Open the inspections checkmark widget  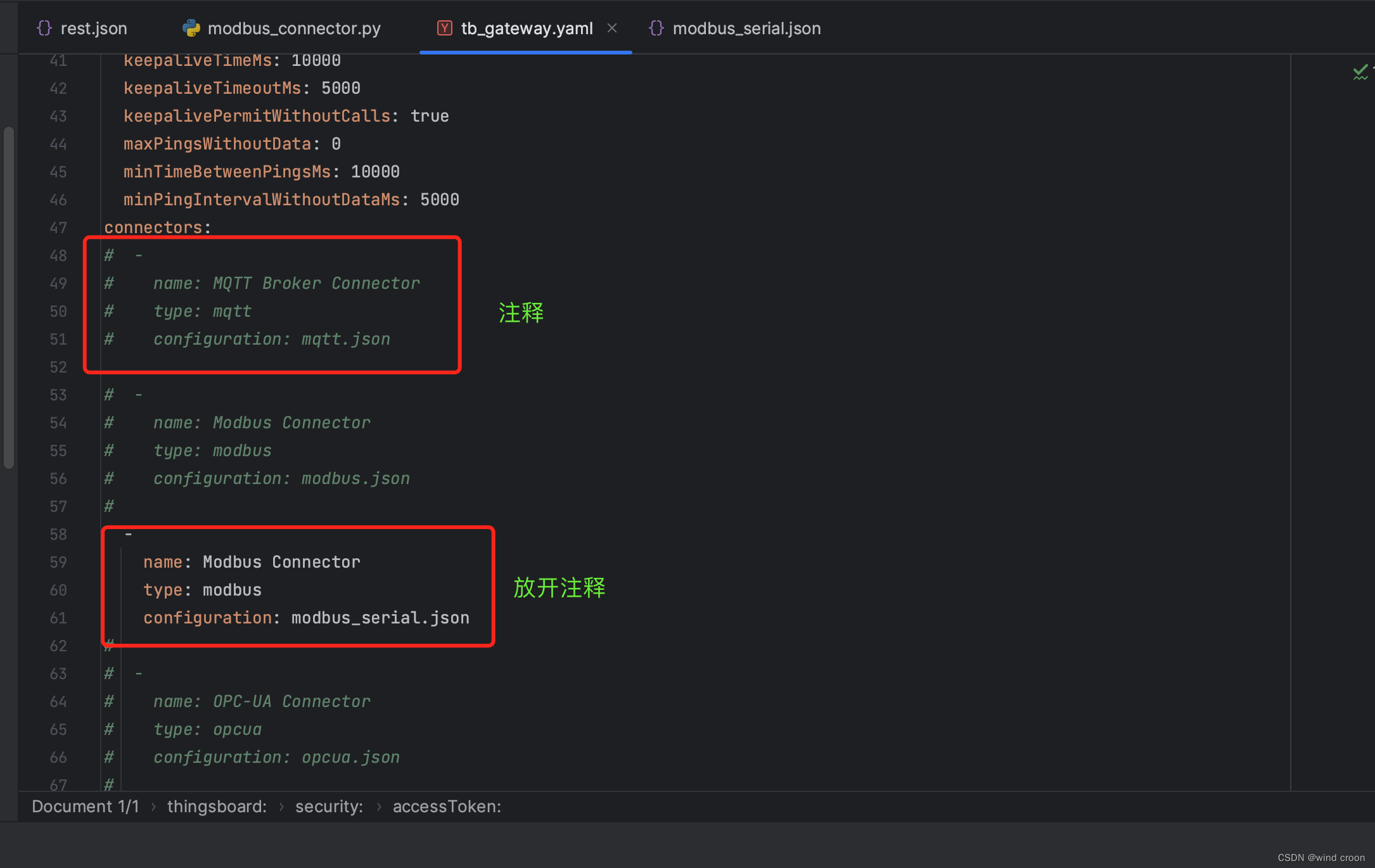1360,72
